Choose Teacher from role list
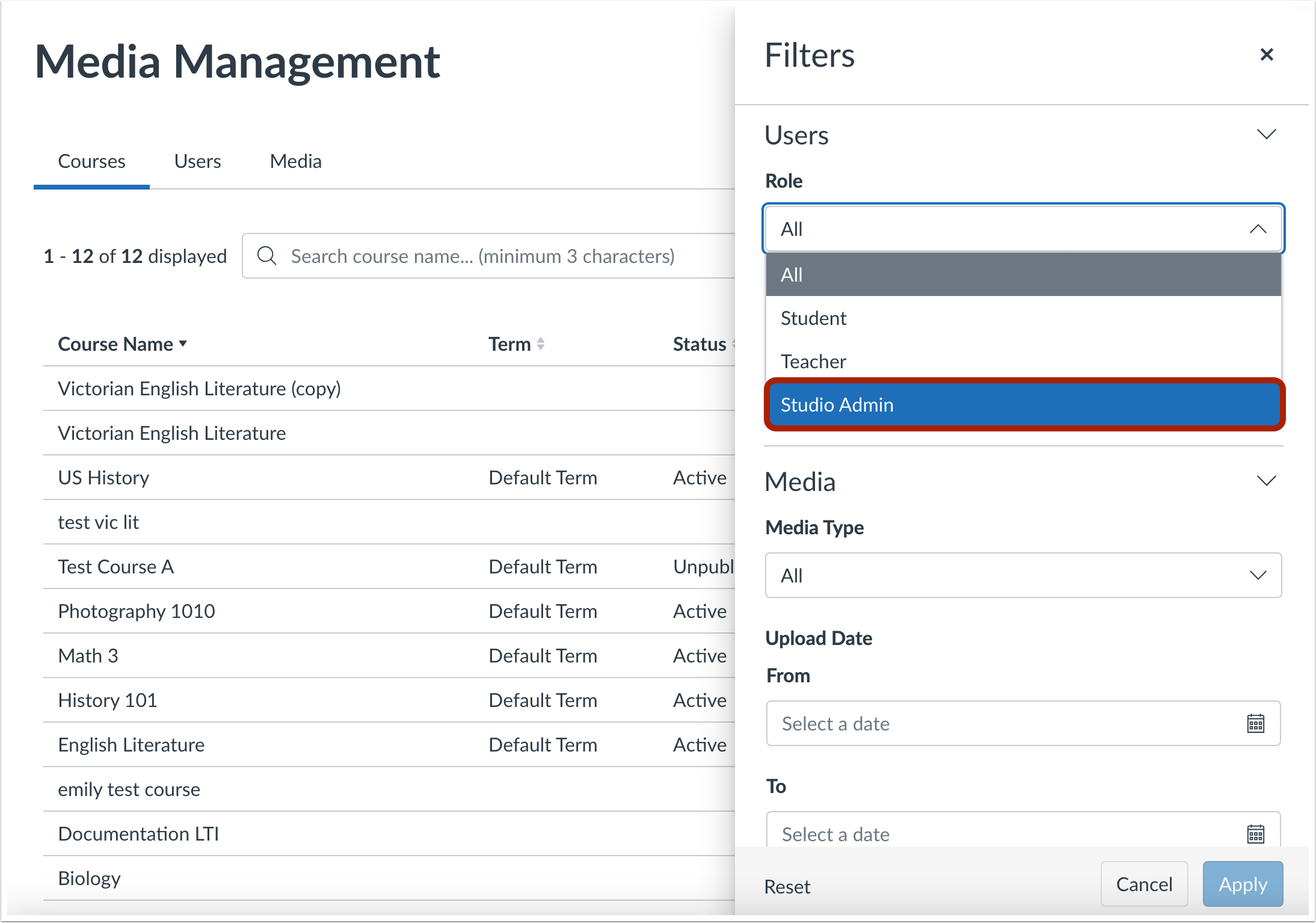This screenshot has width=1316, height=923. 1022,361
